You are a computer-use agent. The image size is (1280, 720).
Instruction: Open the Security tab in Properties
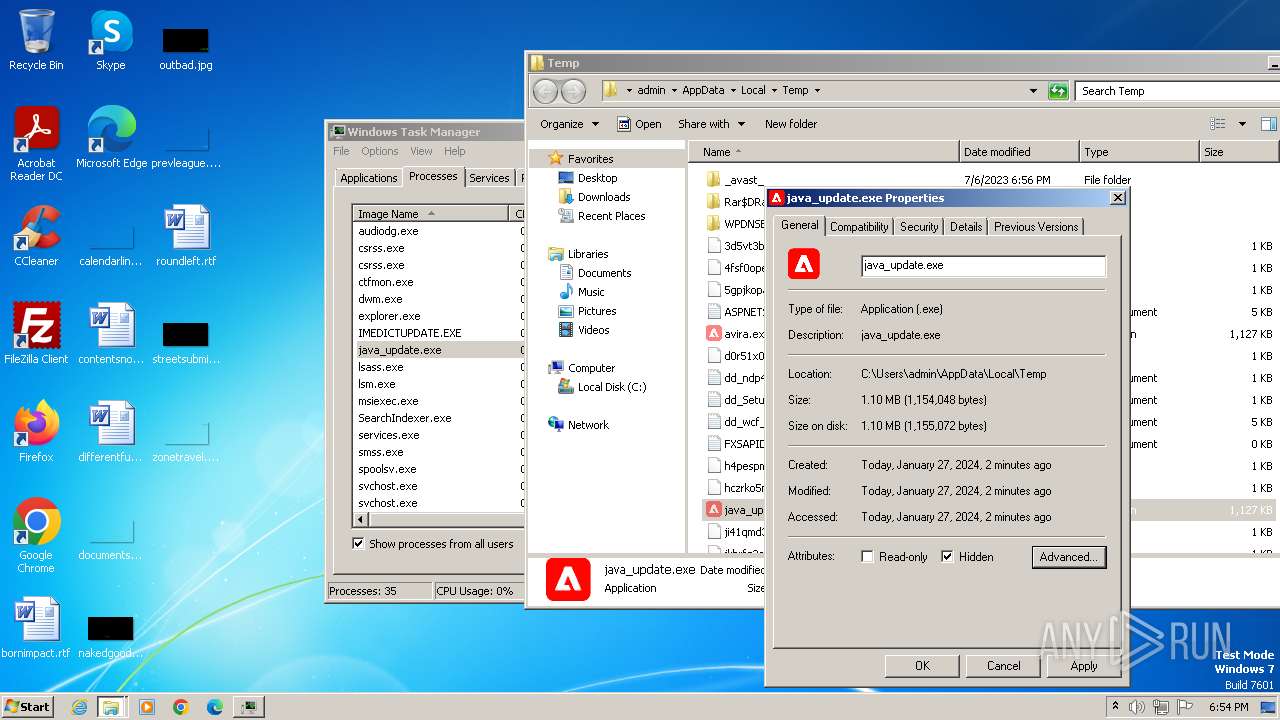point(919,227)
